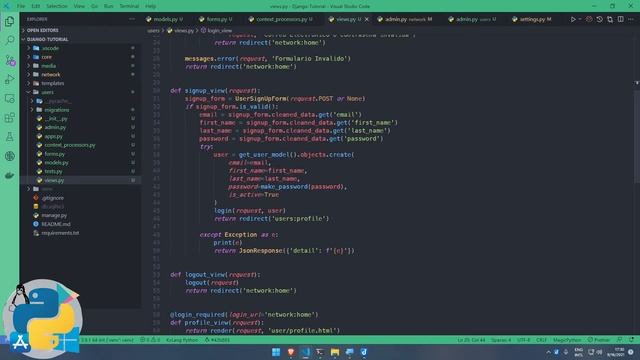Screen dimensions: 640x360
Task: Click the login_view breadcrumb symbol
Action: (x=216, y=31)
